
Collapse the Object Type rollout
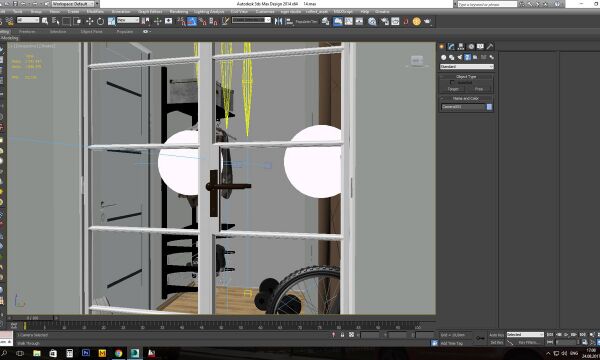tap(466, 77)
